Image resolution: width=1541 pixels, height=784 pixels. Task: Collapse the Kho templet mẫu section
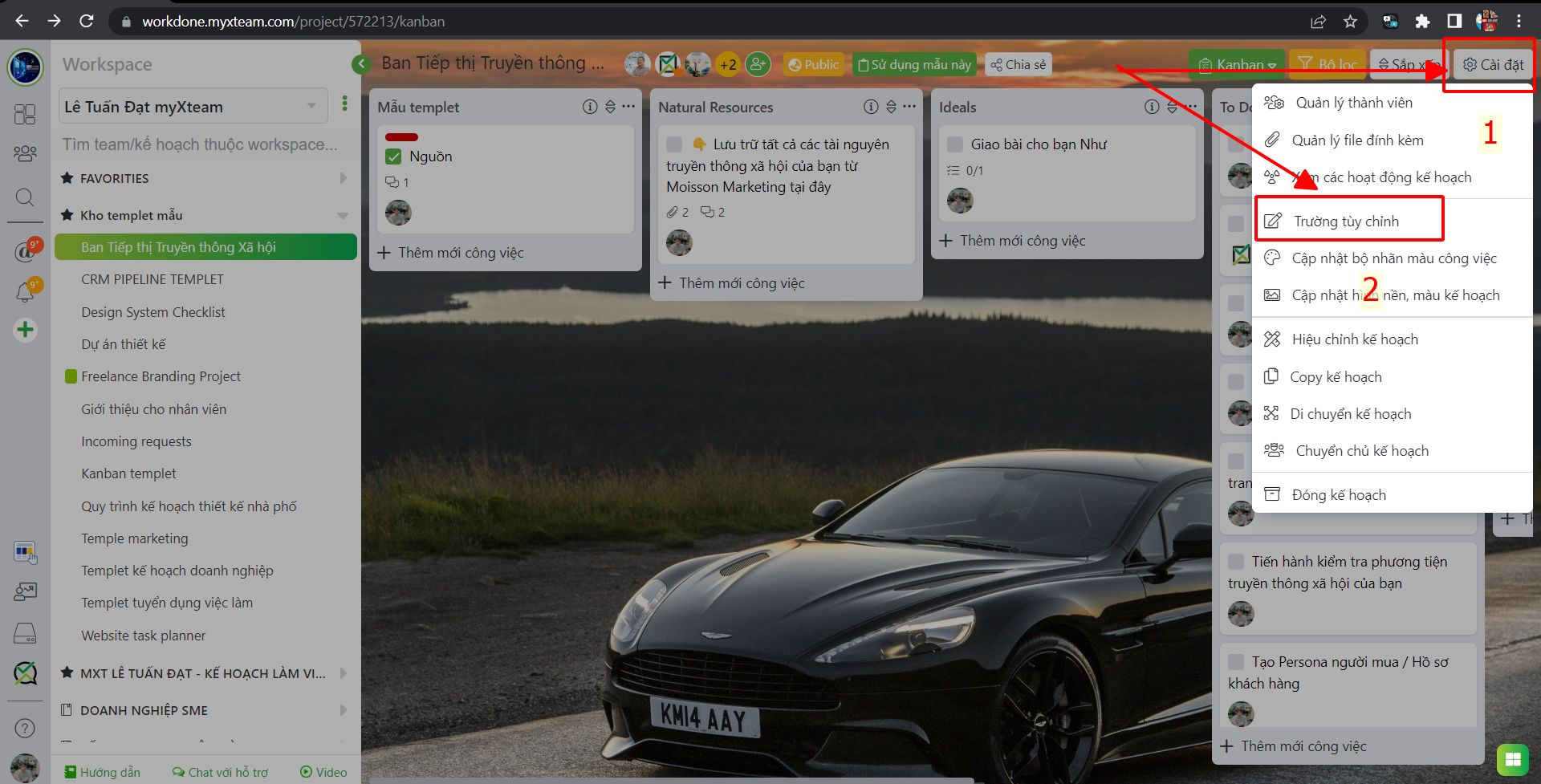coord(343,215)
